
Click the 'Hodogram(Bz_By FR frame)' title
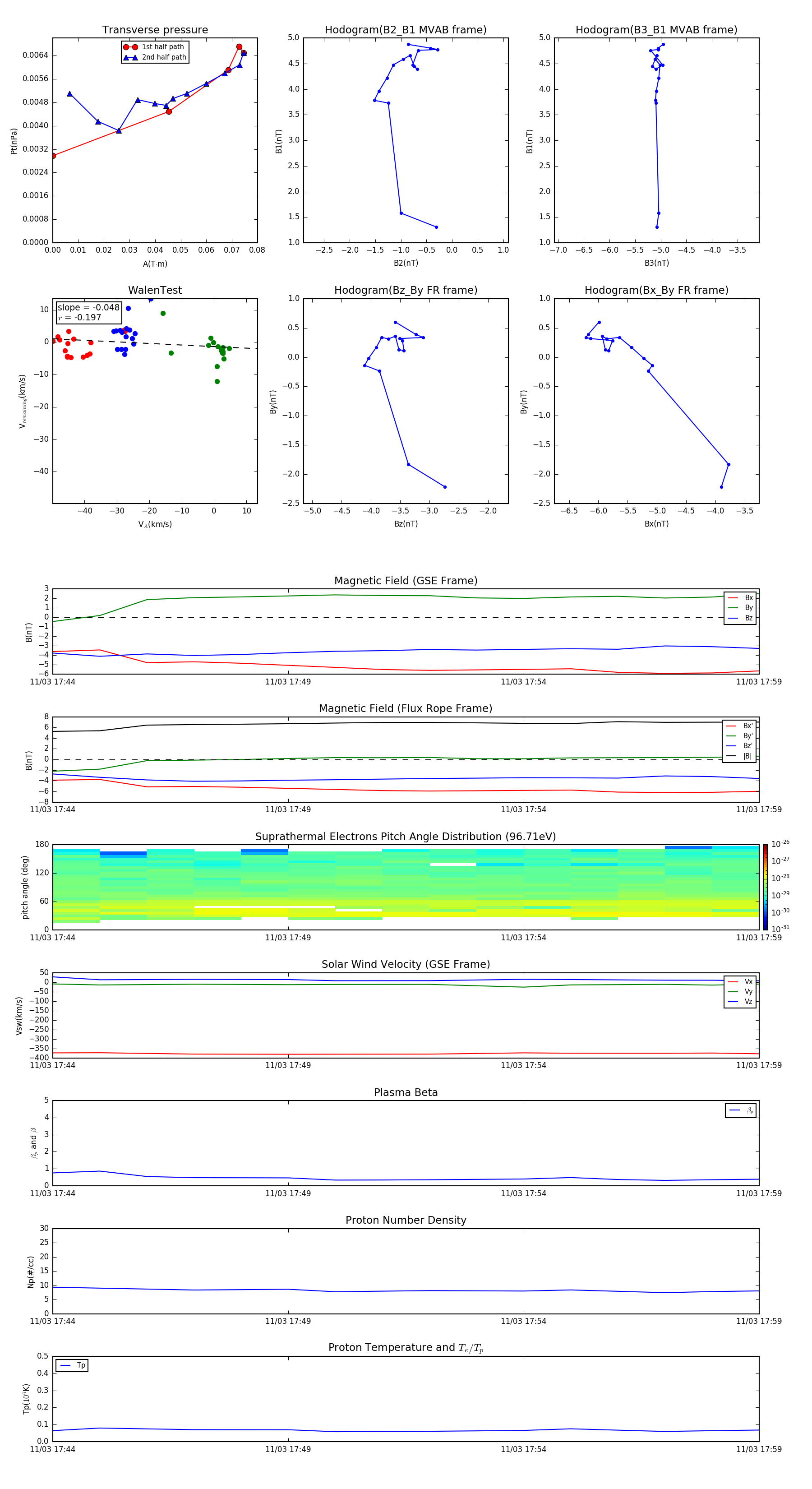(x=406, y=290)
